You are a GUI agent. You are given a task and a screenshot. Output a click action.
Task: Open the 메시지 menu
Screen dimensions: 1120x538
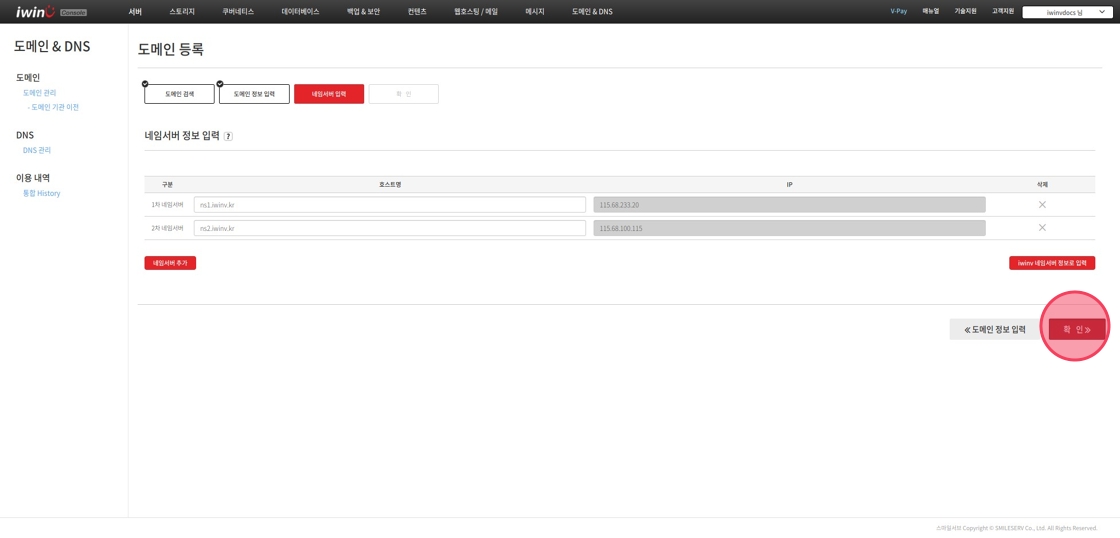click(x=536, y=11)
